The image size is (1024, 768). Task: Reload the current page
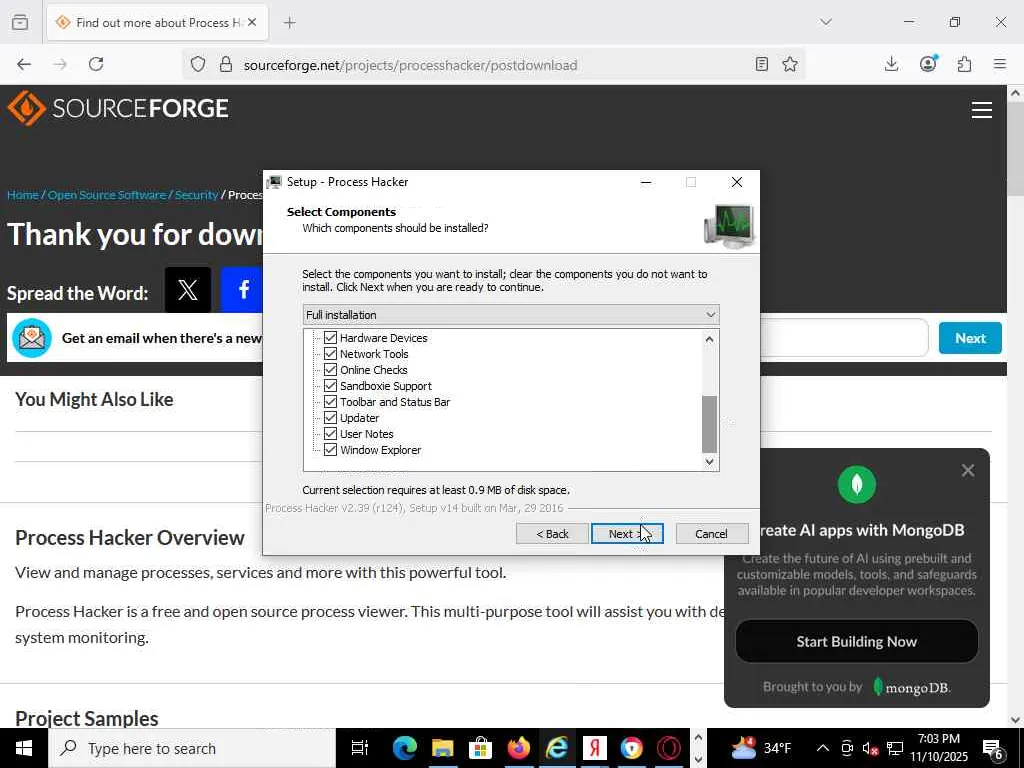tap(96, 64)
